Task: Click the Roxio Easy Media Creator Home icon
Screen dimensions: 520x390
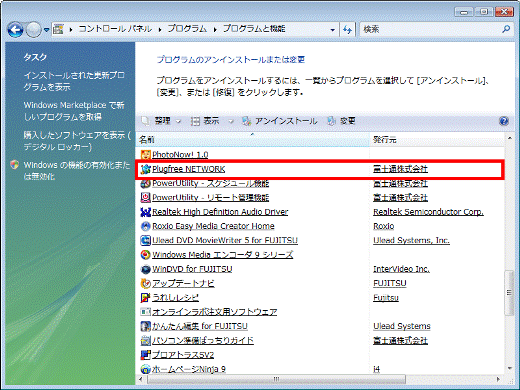Action: click(145, 226)
